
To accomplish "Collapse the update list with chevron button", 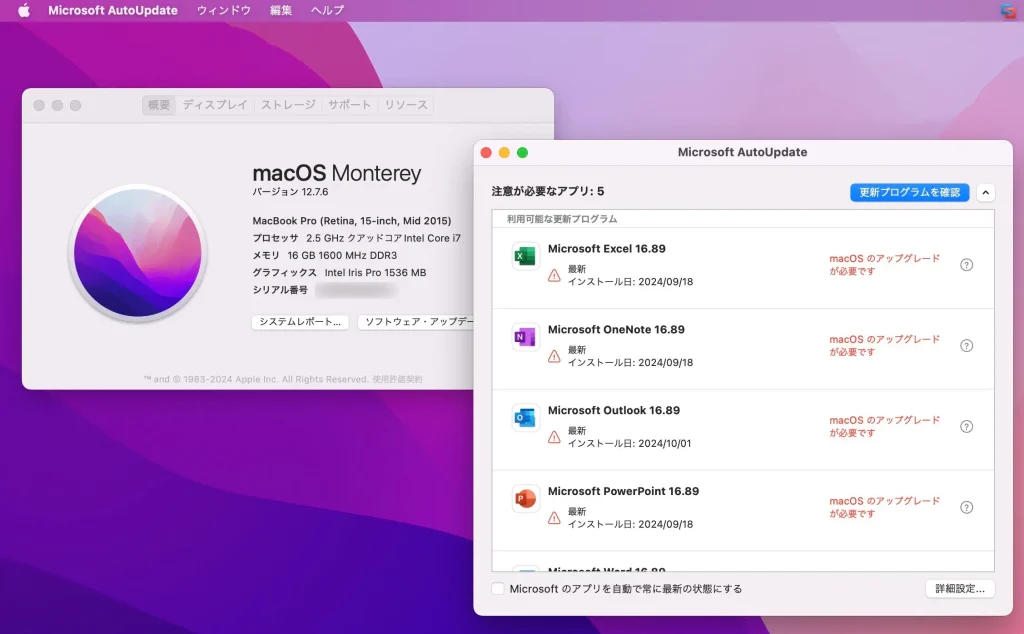I will pyautogui.click(x=985, y=193).
